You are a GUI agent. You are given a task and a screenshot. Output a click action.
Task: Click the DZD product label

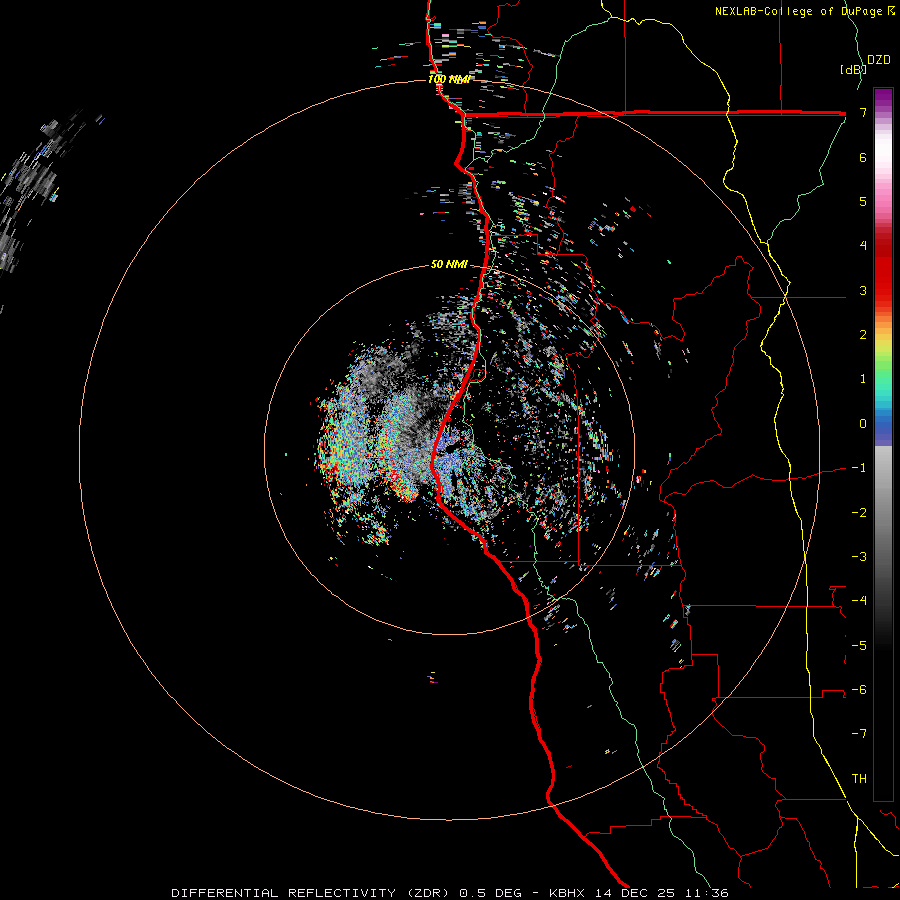coord(878,60)
